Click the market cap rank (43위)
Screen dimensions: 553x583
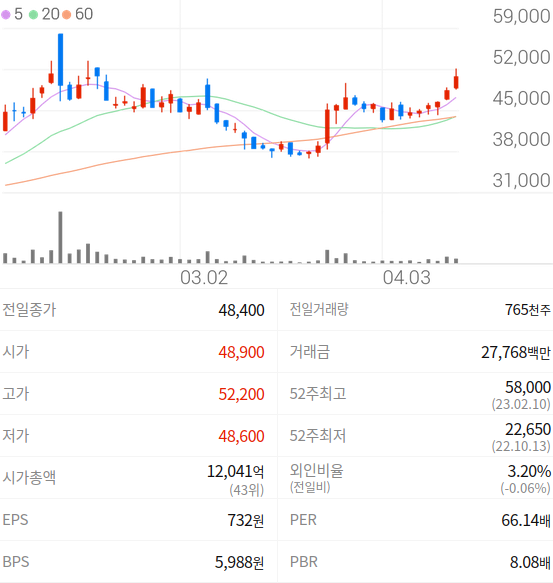point(247,490)
